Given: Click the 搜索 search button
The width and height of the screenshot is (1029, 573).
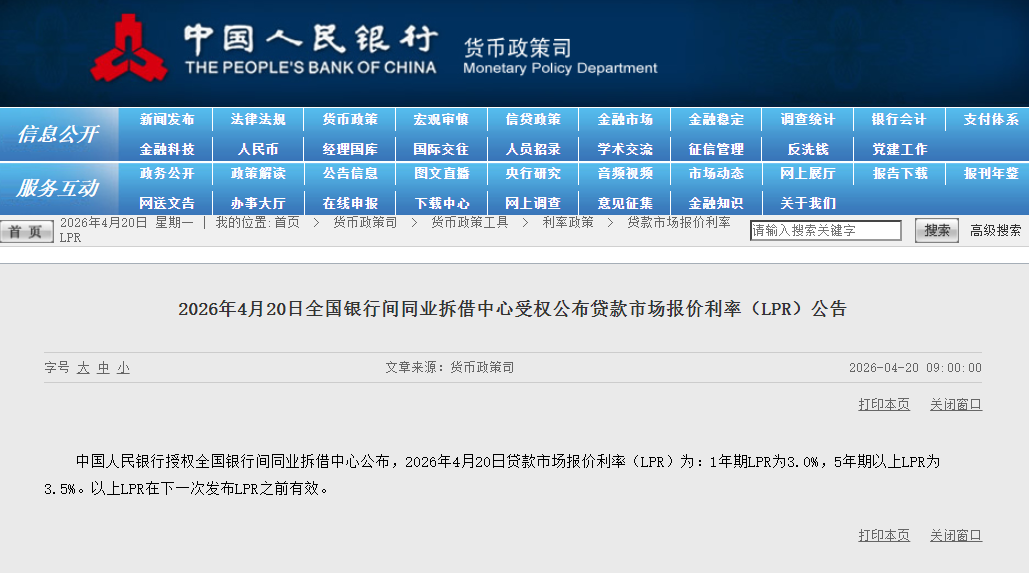Looking at the screenshot, I should coord(936,230).
